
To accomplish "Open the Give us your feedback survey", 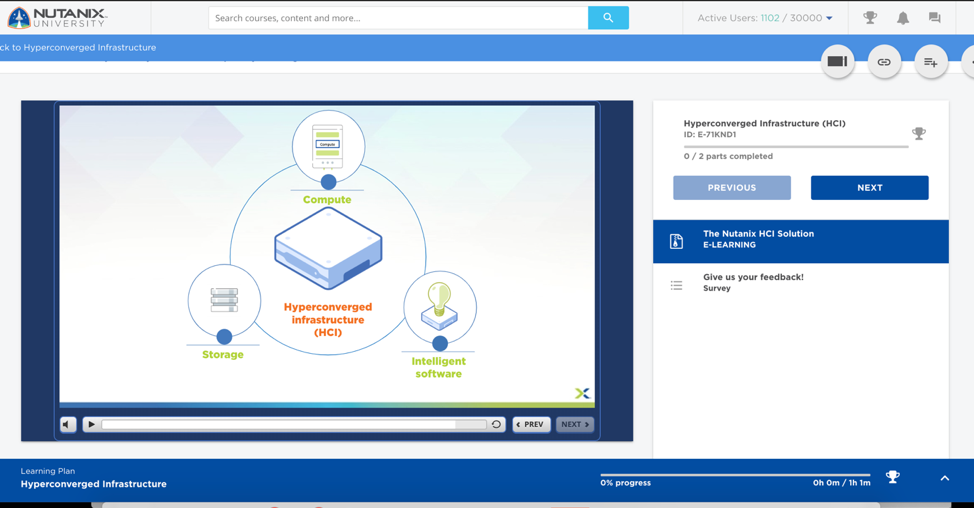I will pos(801,283).
